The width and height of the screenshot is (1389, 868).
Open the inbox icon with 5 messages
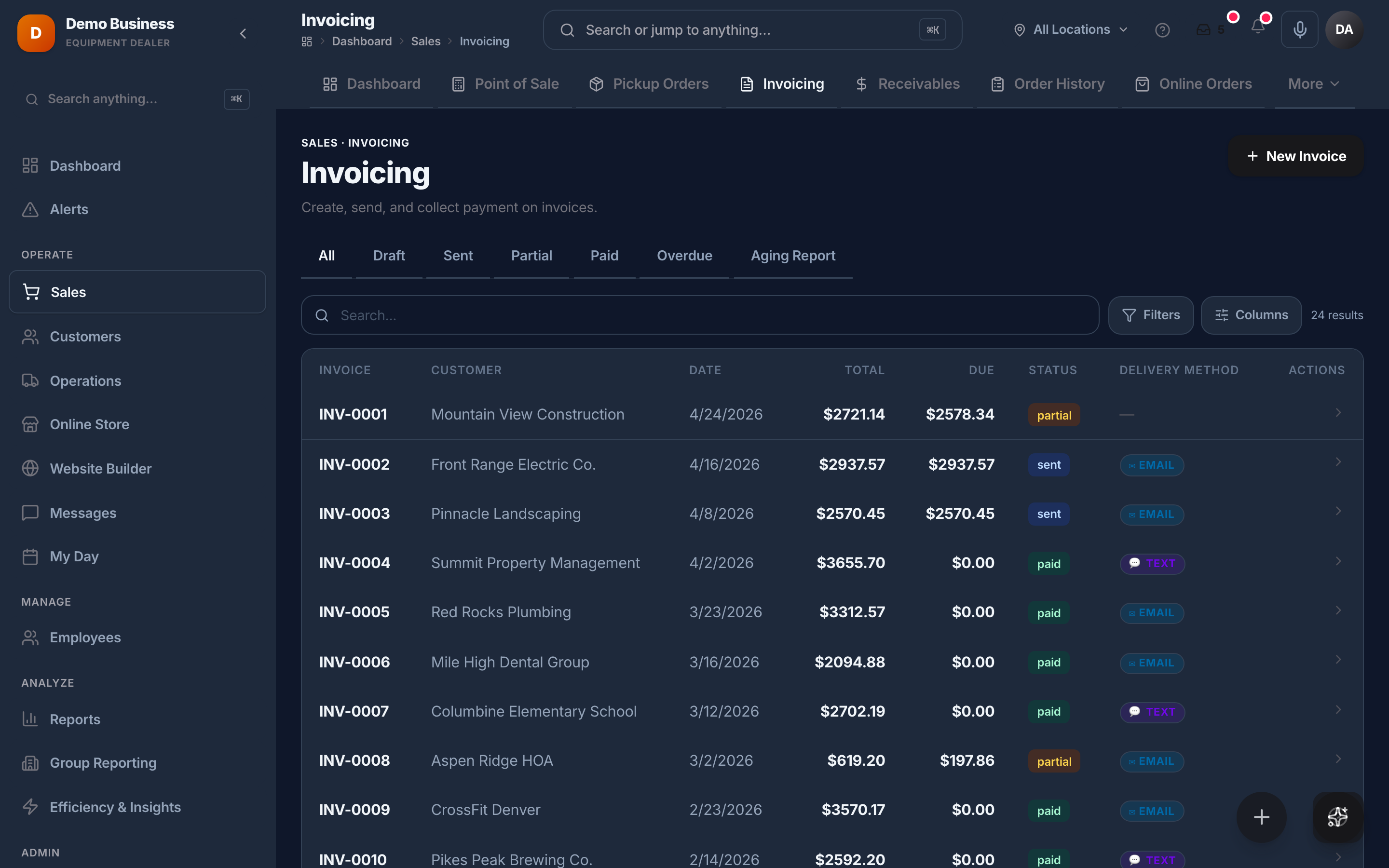point(1211,30)
